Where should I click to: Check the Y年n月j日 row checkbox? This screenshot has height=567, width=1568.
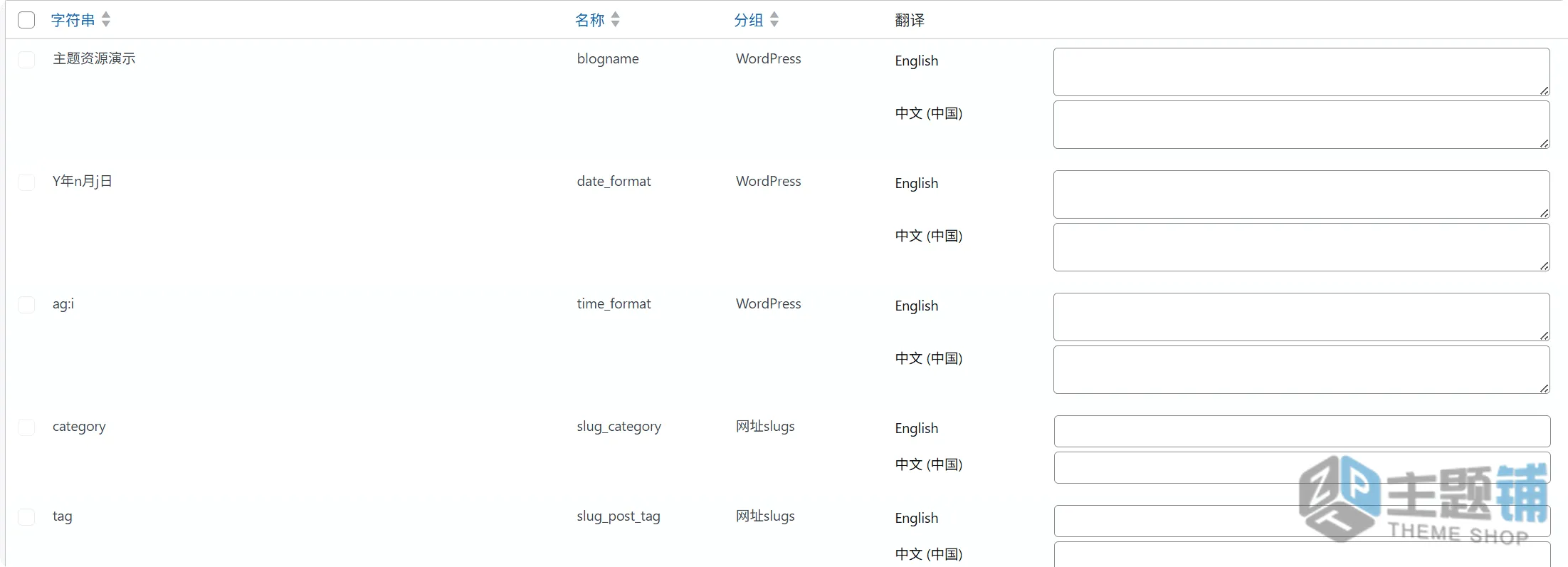point(26,182)
